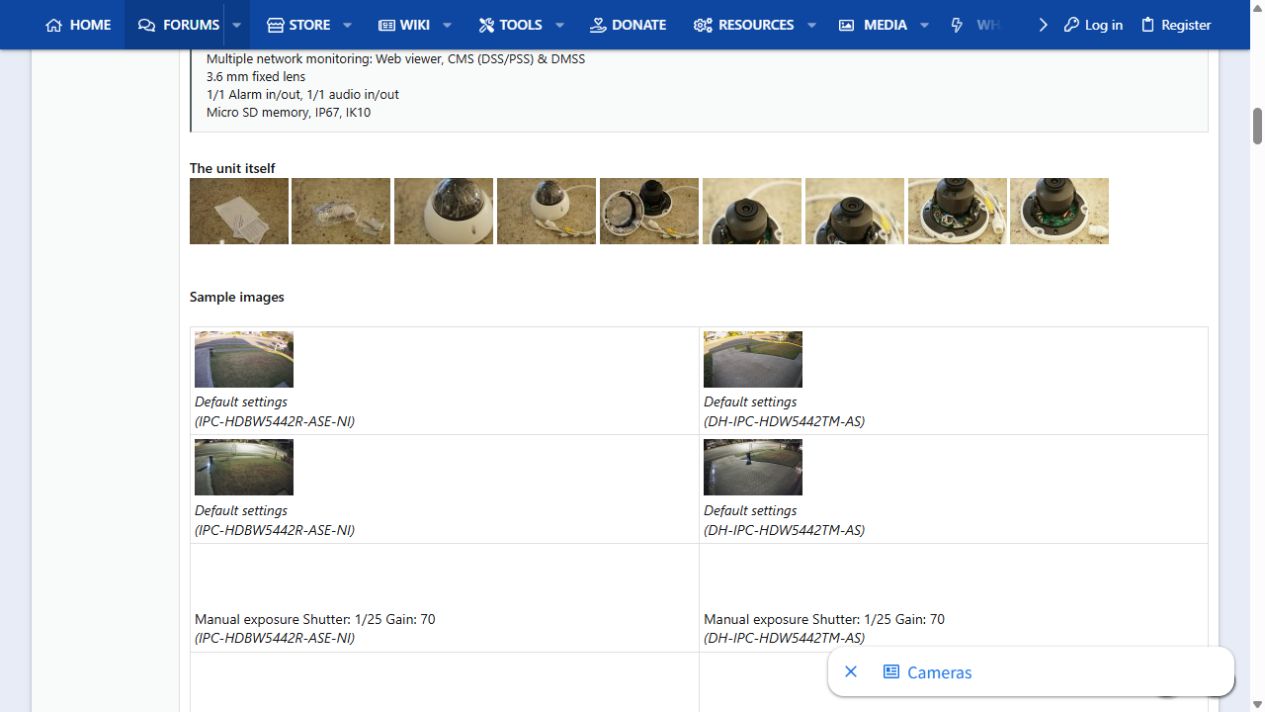The width and height of the screenshot is (1265, 712).
Task: Open second unit thumbnail showing screw bag
Action: tap(341, 211)
